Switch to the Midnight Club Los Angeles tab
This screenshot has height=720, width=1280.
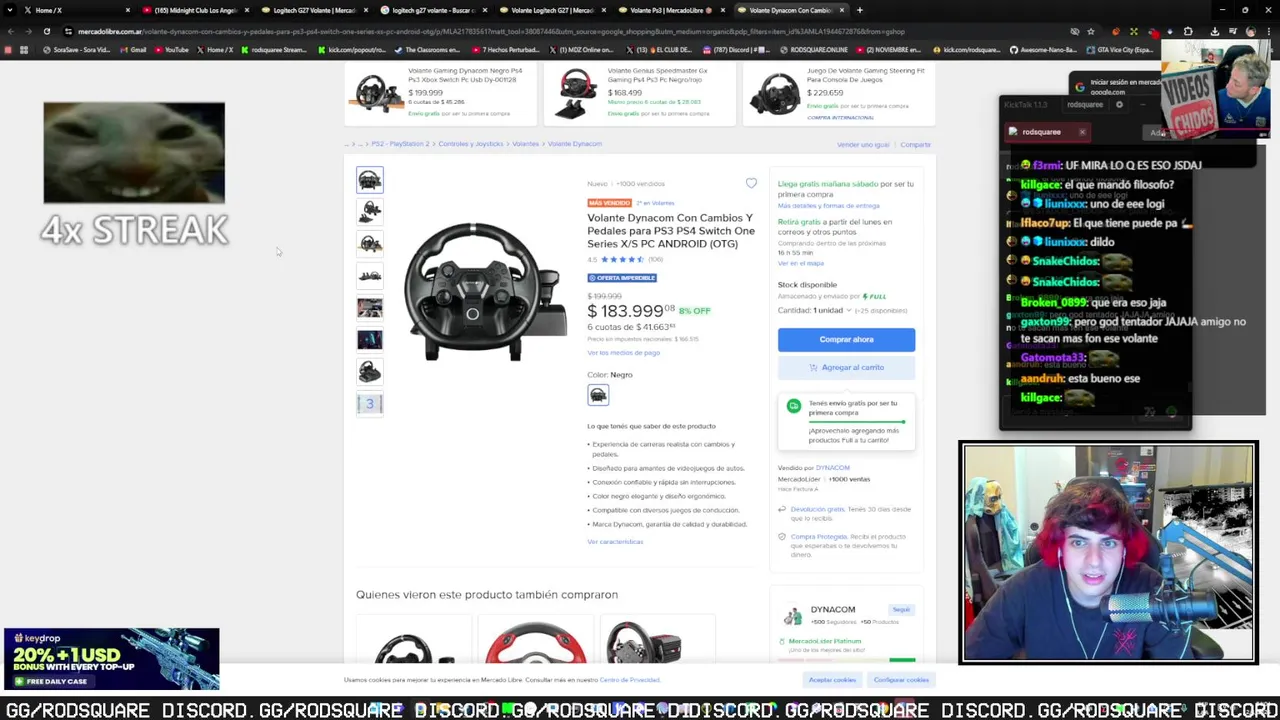coord(196,10)
